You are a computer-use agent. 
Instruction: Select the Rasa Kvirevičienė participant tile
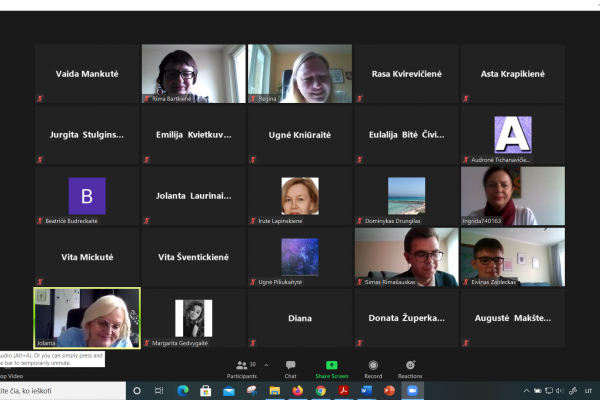(x=406, y=73)
